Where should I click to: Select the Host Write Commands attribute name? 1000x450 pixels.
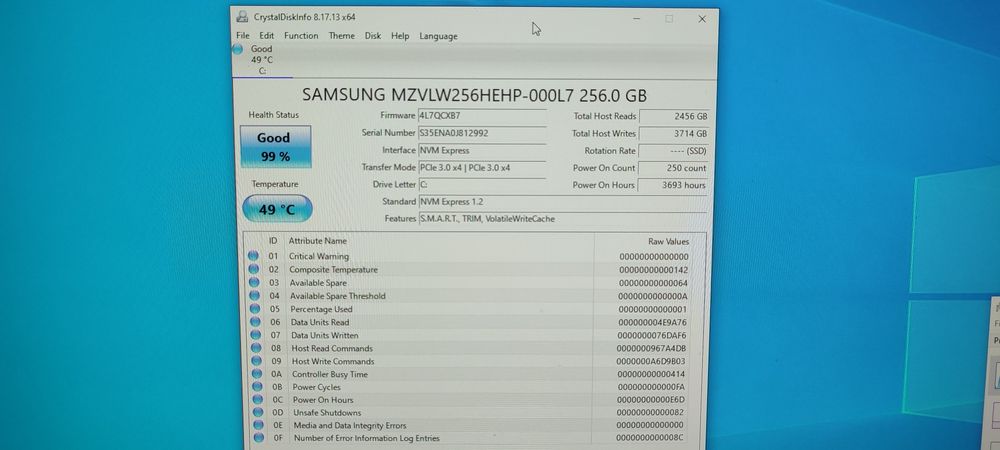333,361
